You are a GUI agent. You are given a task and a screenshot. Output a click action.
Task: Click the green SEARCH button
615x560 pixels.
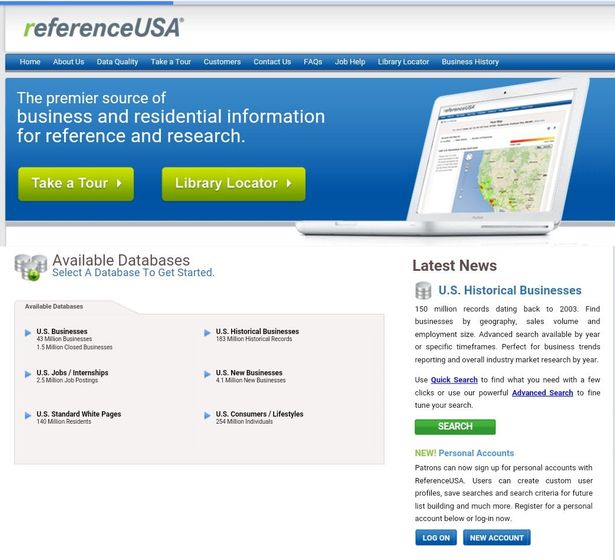tap(455, 427)
